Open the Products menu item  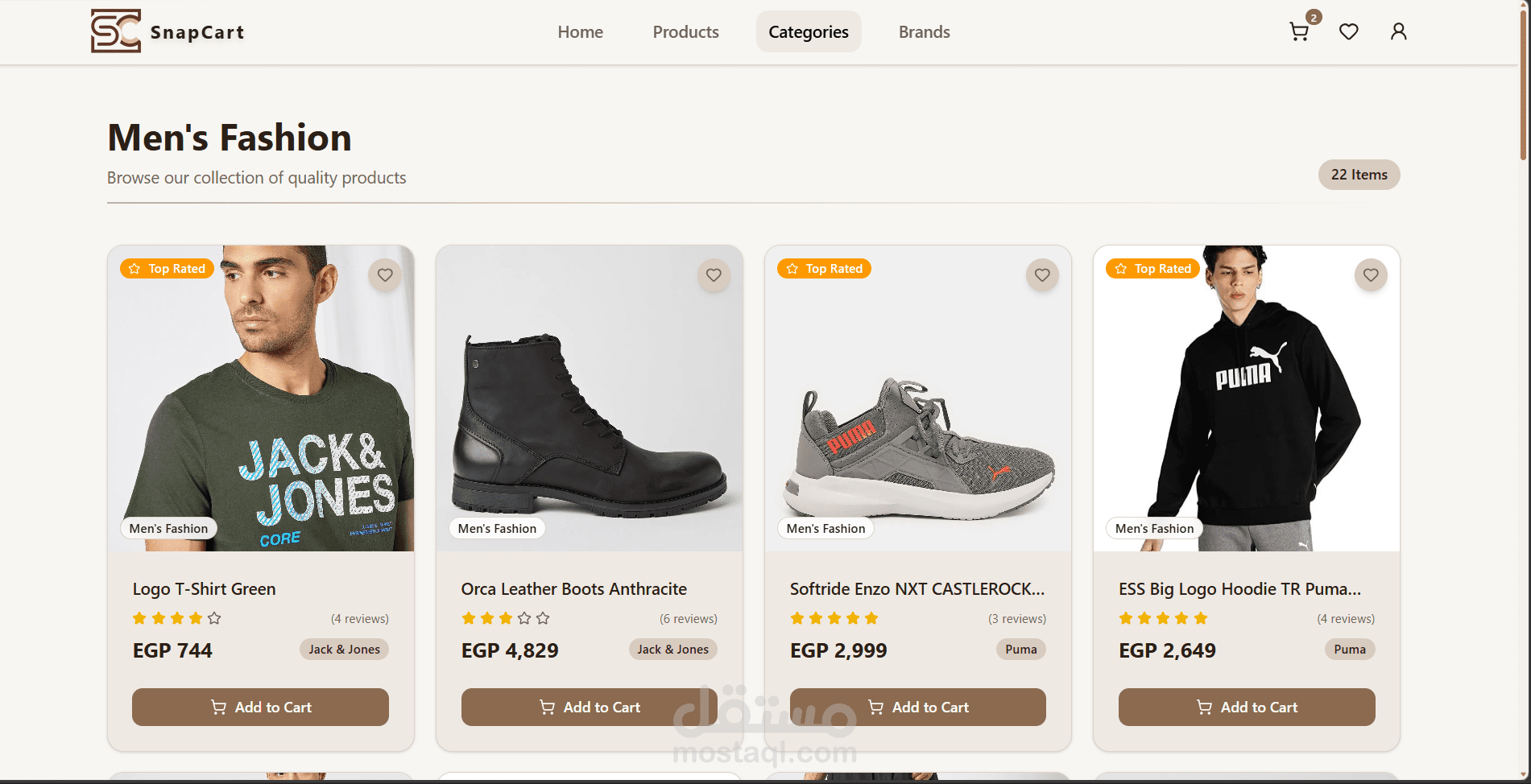tap(685, 32)
